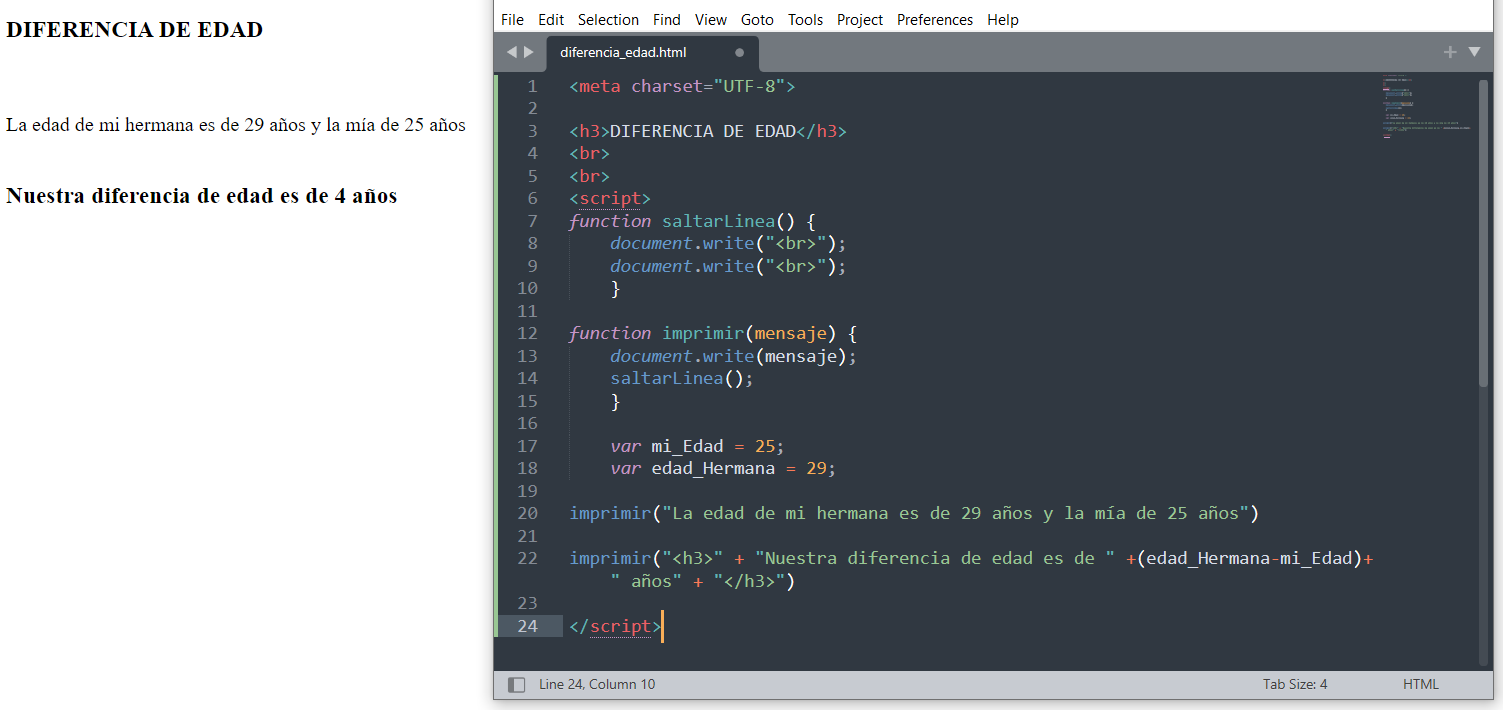Click the saltarLinea(); call on line 14

(682, 378)
